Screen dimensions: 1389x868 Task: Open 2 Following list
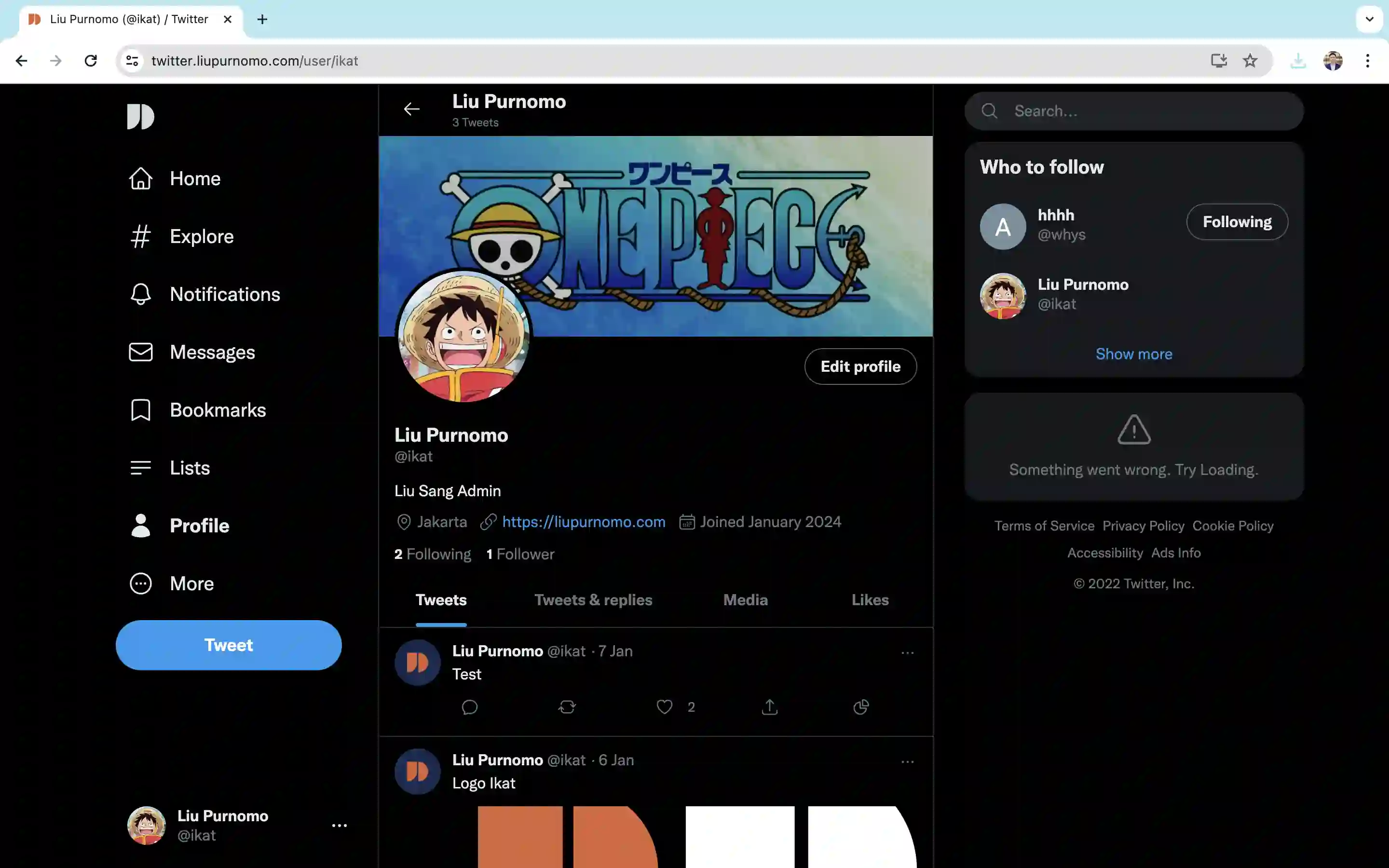coord(433,554)
